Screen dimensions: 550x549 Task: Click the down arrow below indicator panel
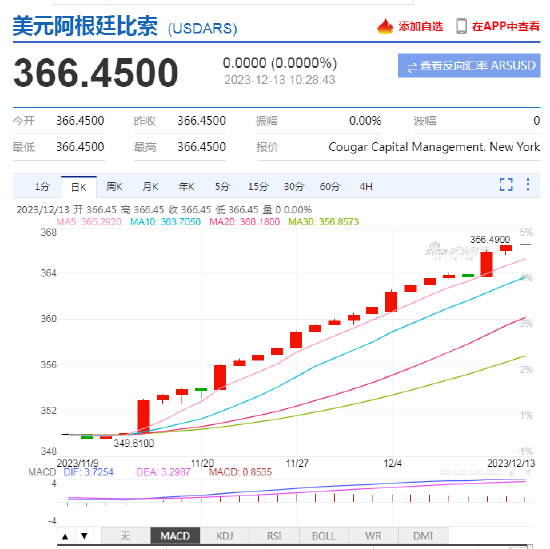84,536
